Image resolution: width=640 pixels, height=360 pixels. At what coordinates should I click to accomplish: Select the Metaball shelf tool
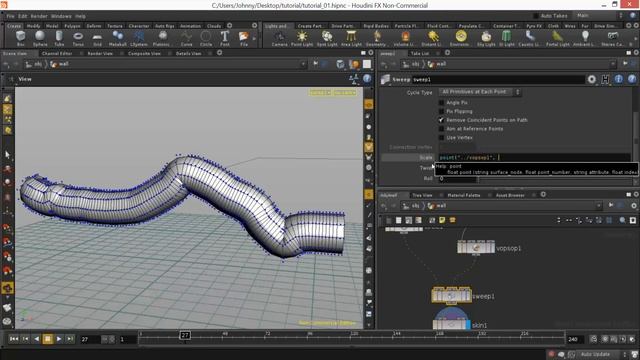point(118,38)
